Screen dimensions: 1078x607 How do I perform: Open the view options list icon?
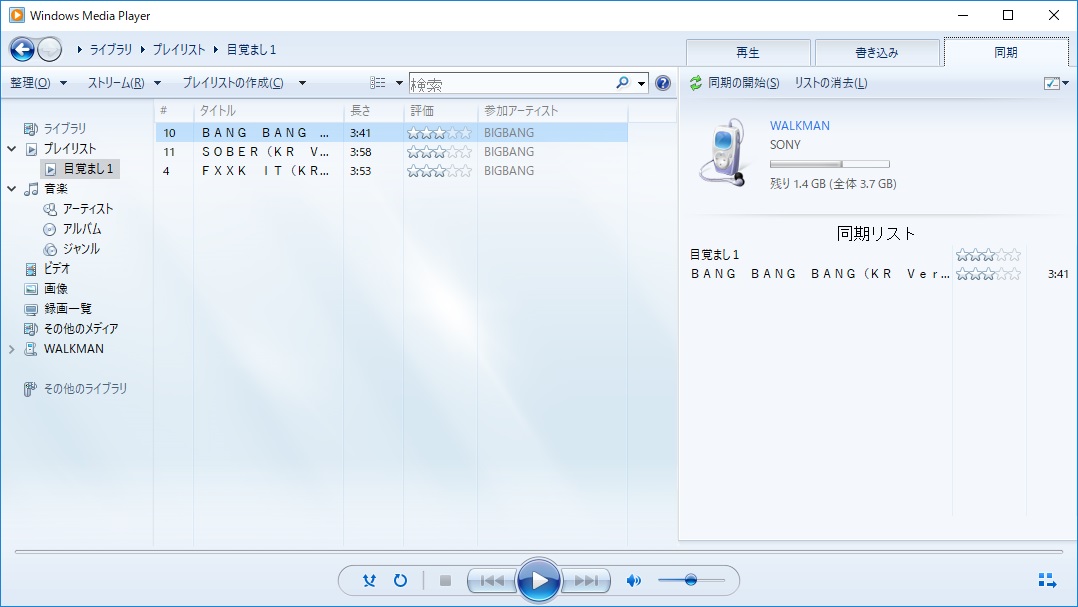coord(377,82)
